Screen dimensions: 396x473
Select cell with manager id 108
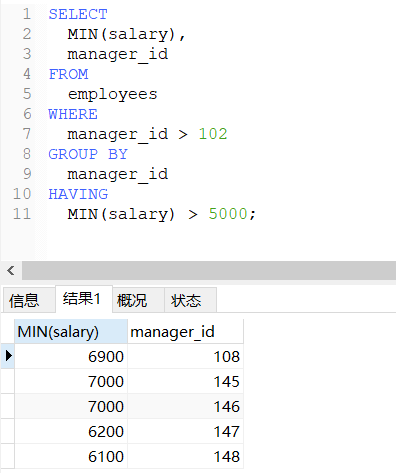(185, 356)
